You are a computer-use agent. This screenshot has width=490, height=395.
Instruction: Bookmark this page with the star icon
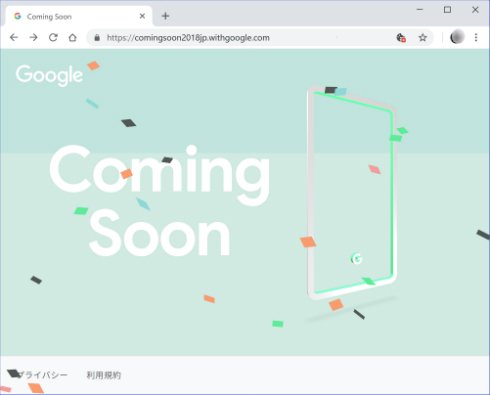click(x=423, y=38)
